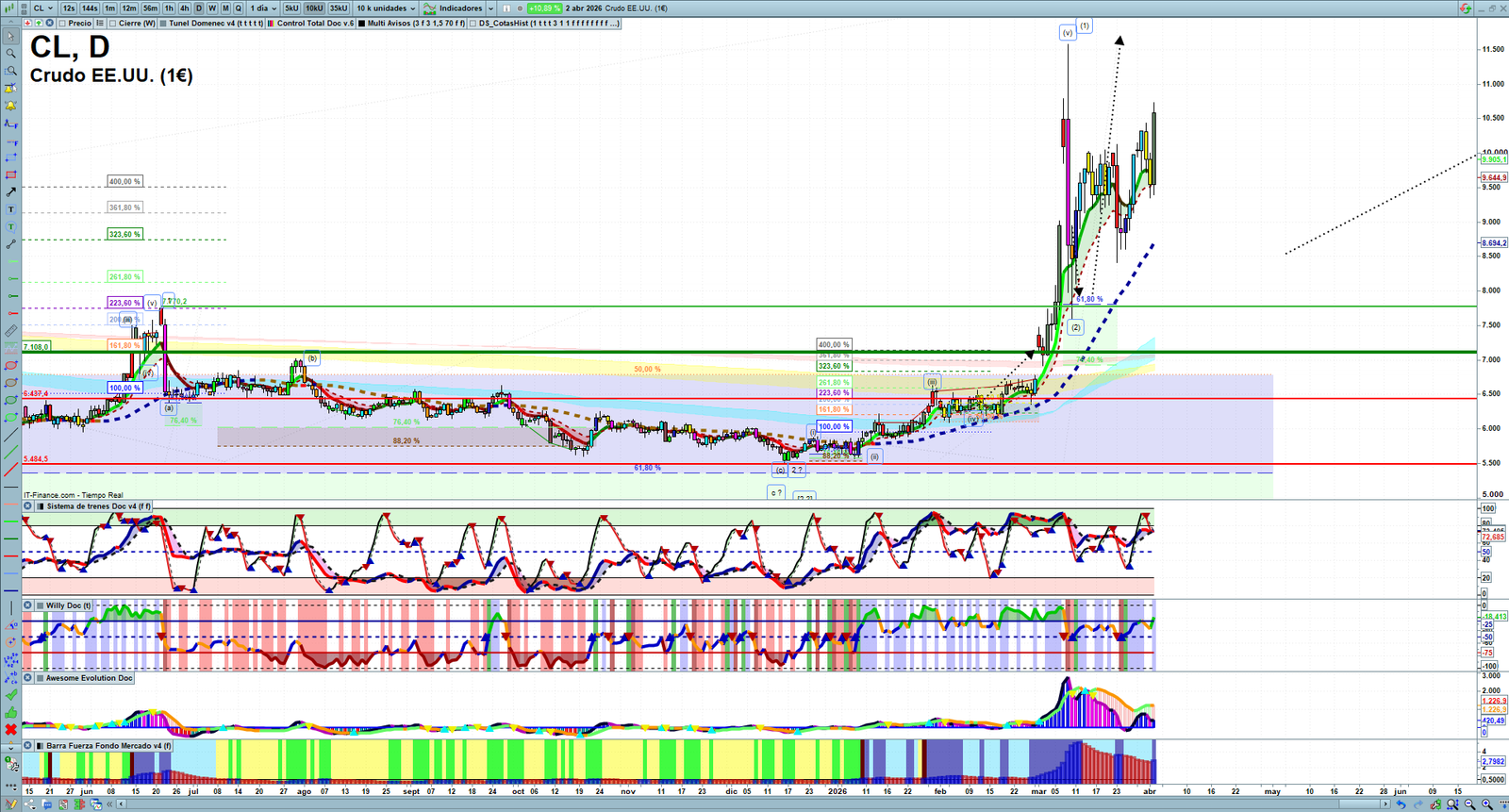The width and height of the screenshot is (1509, 812).
Task: Close the Willy Doc indicator panel
Action: [27, 605]
